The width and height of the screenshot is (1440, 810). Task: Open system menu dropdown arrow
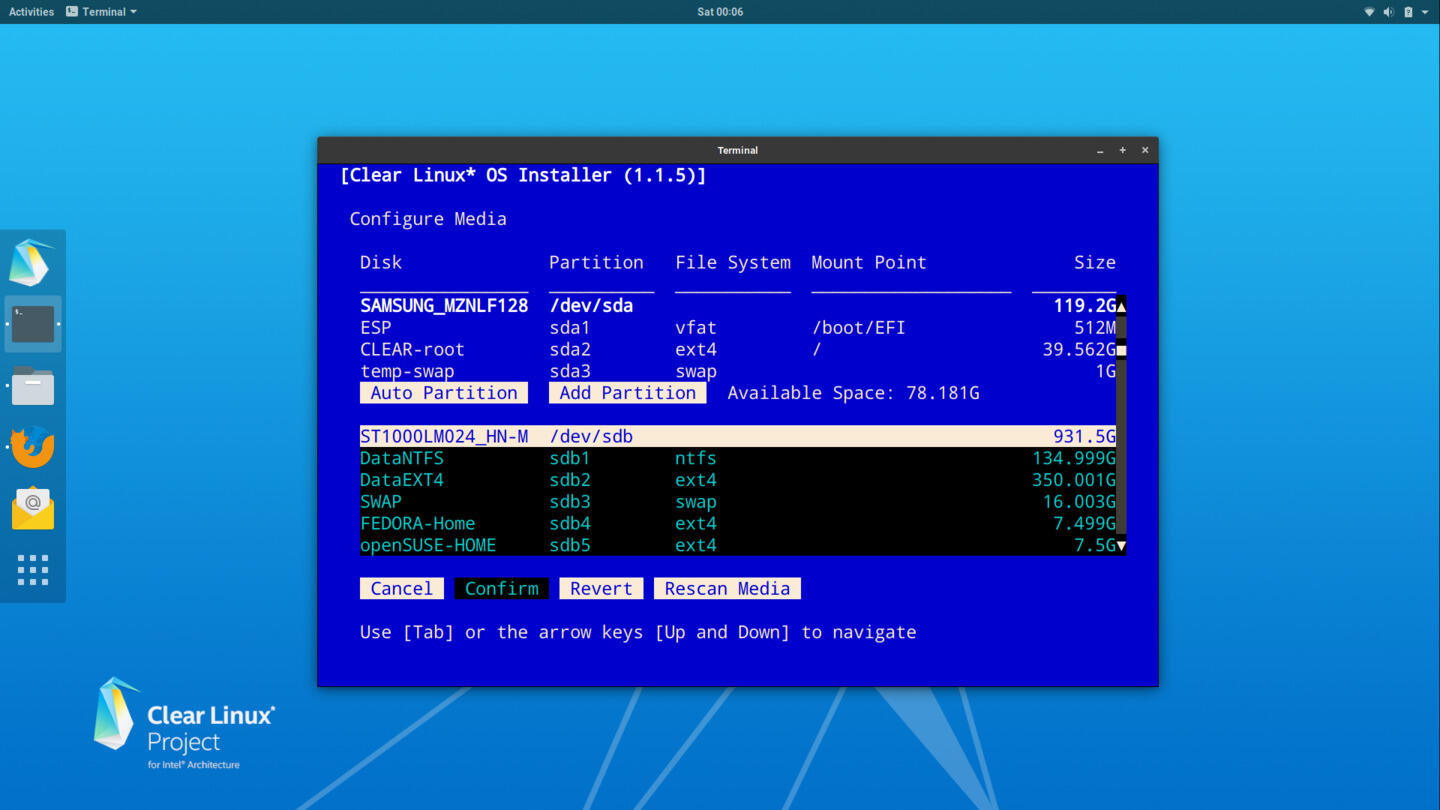point(1425,12)
